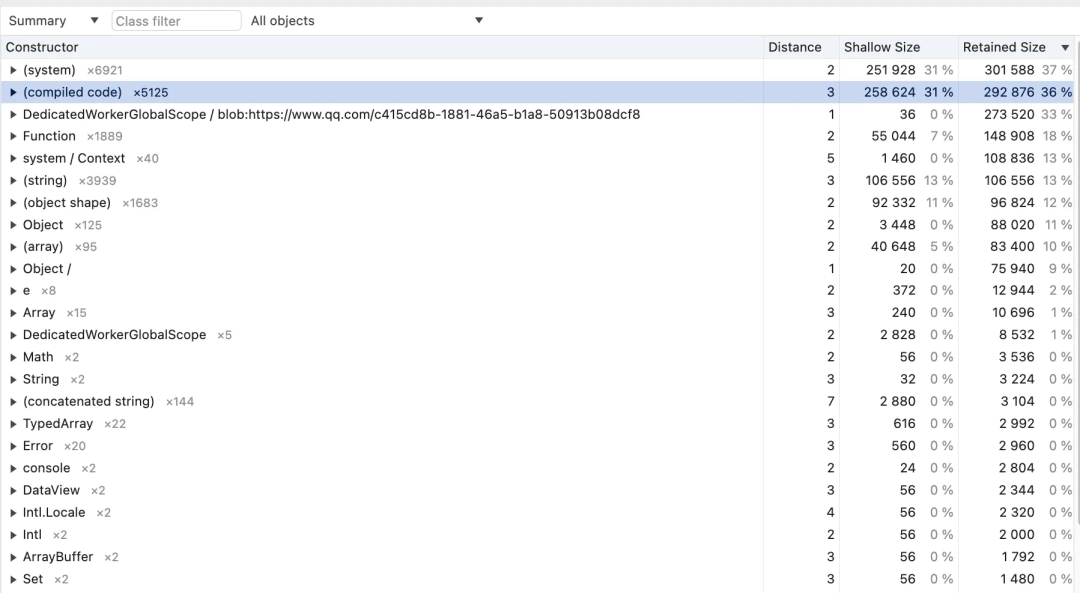The height and width of the screenshot is (593, 1080).
Task: Expand the Function constructor row
Action: point(13,136)
